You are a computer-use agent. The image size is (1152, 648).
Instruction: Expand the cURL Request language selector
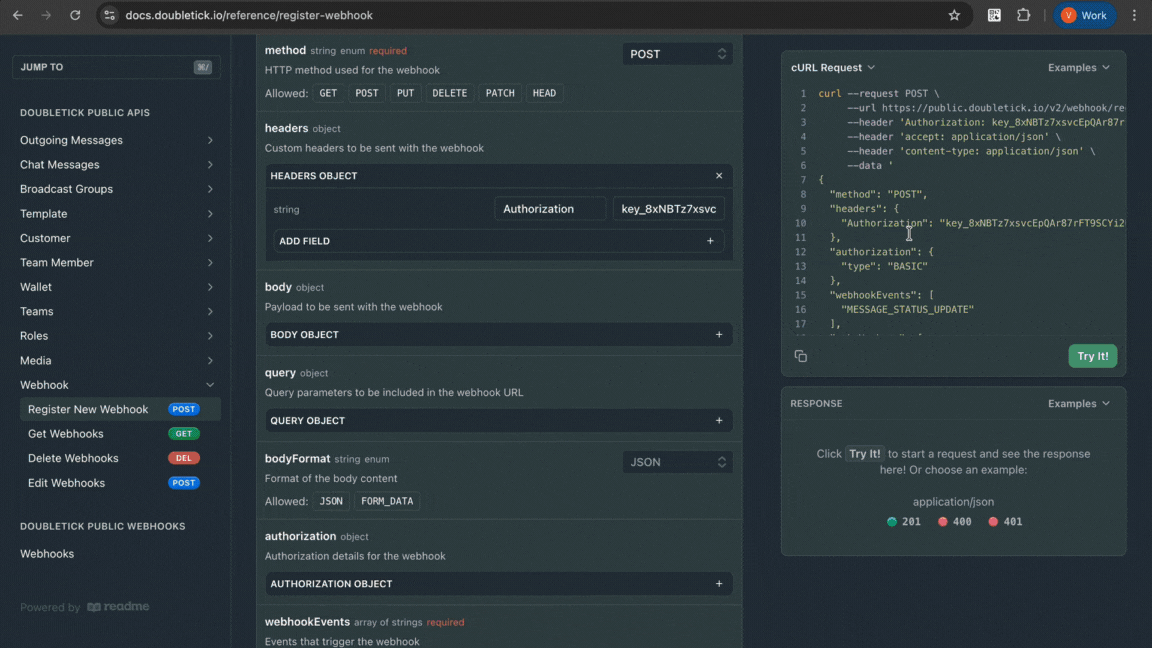tap(833, 68)
